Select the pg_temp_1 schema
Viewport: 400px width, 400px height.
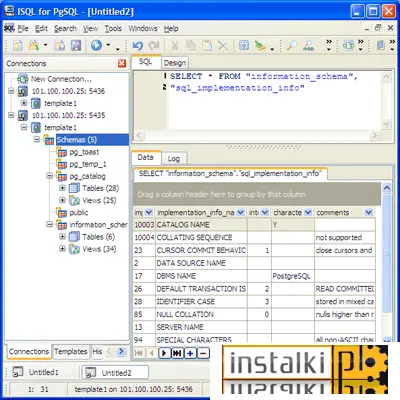(x=88, y=164)
